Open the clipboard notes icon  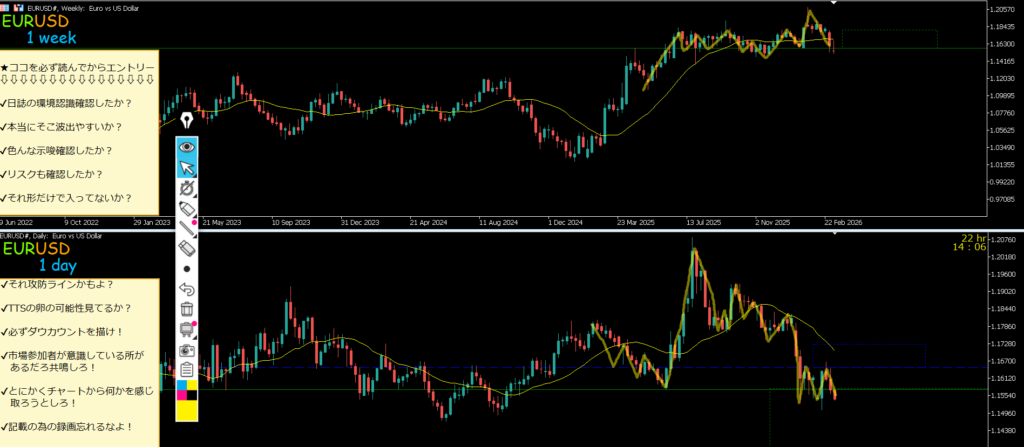pos(187,371)
